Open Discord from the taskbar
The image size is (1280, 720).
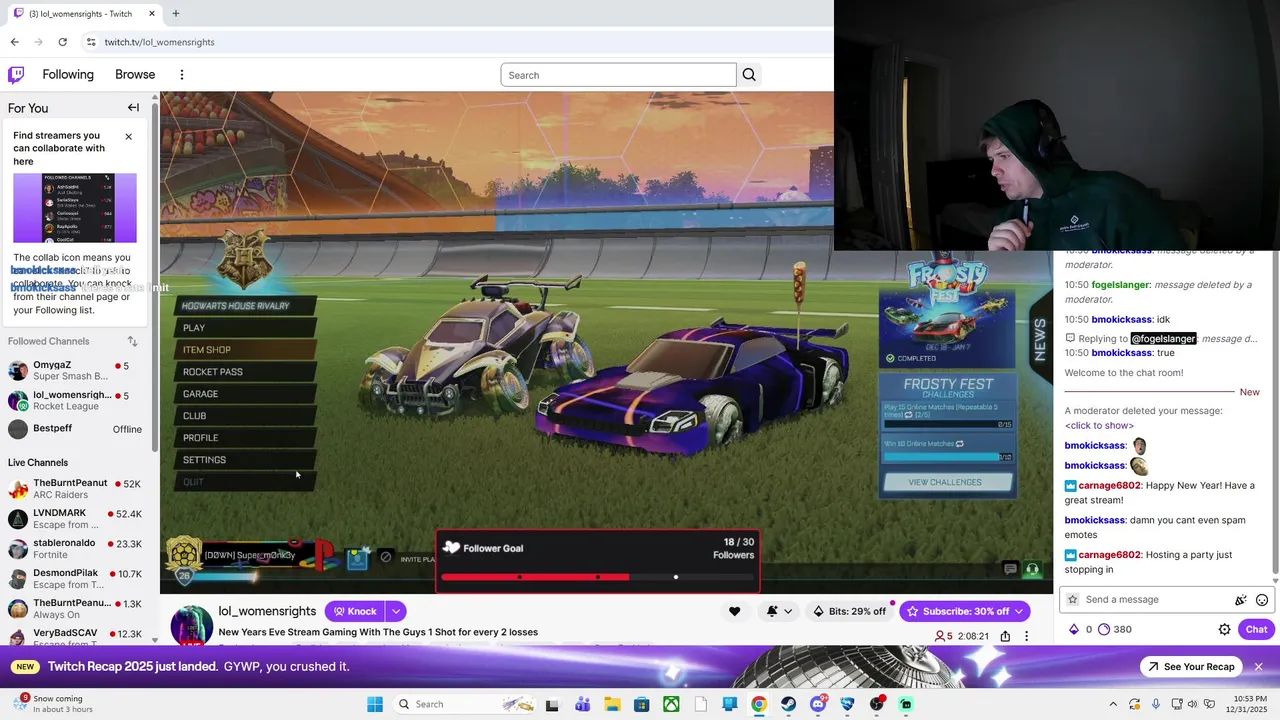tap(818, 704)
